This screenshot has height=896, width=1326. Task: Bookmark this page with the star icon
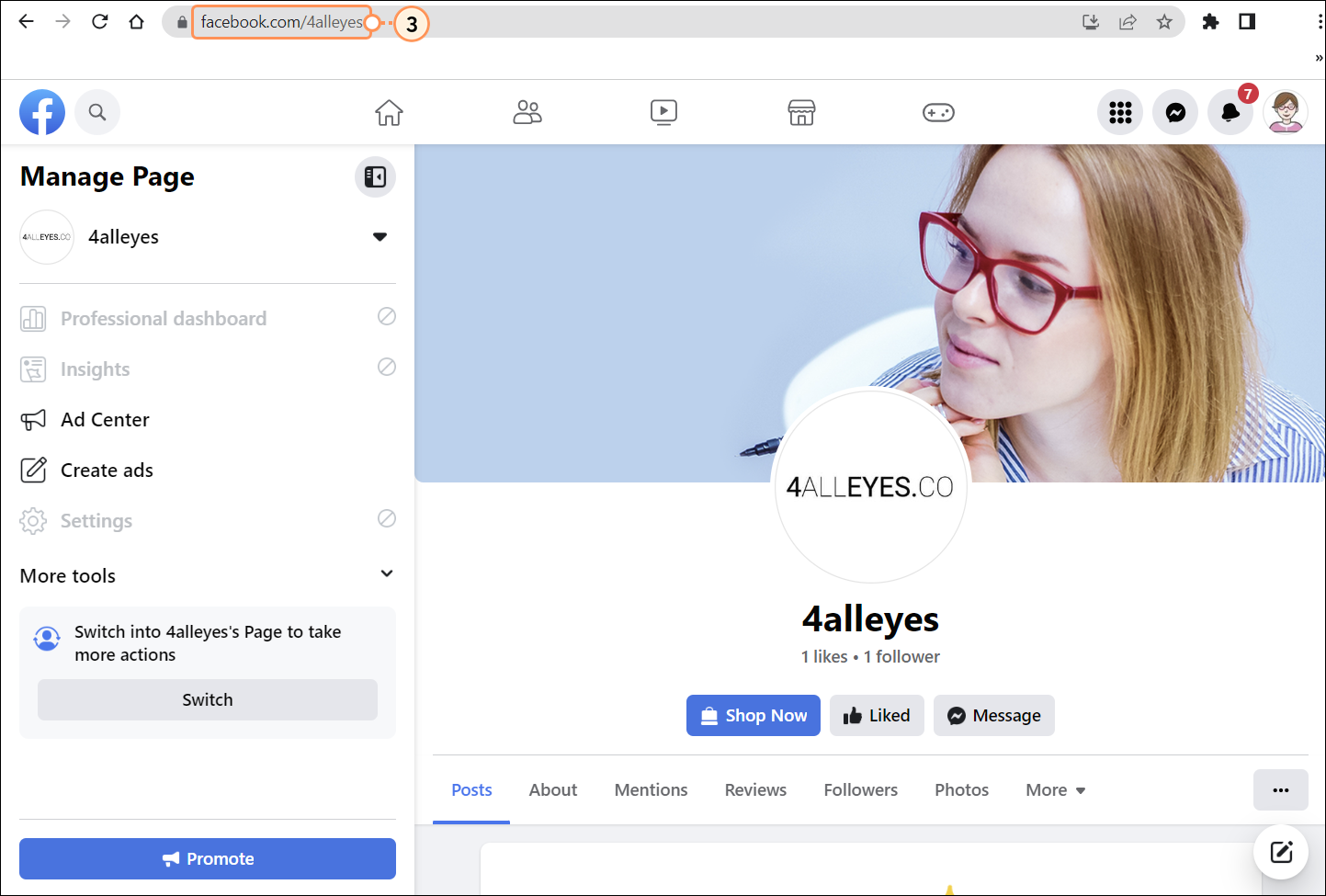click(1164, 22)
